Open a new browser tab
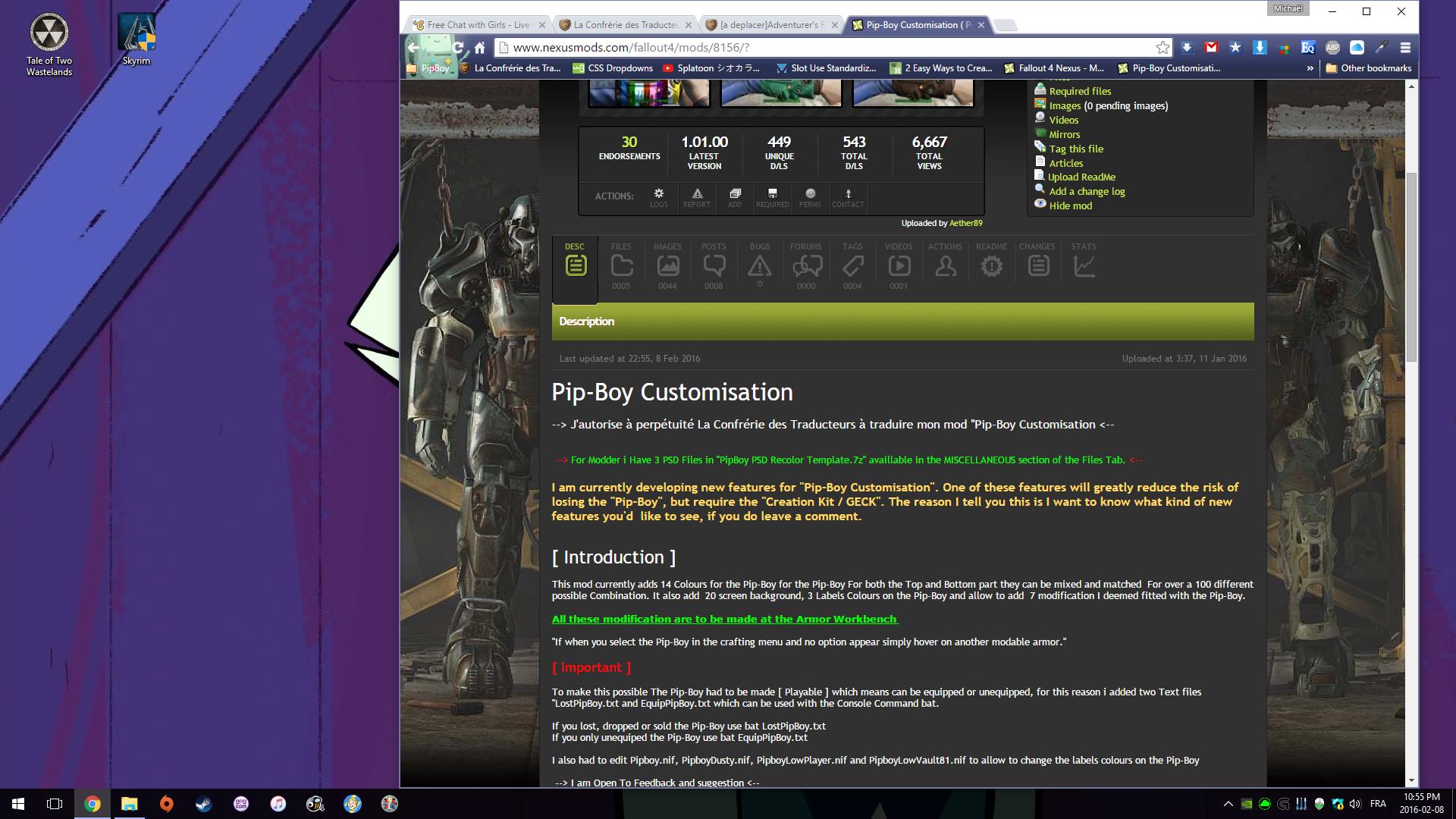Screen dimensions: 1456x819 tap(1005, 26)
